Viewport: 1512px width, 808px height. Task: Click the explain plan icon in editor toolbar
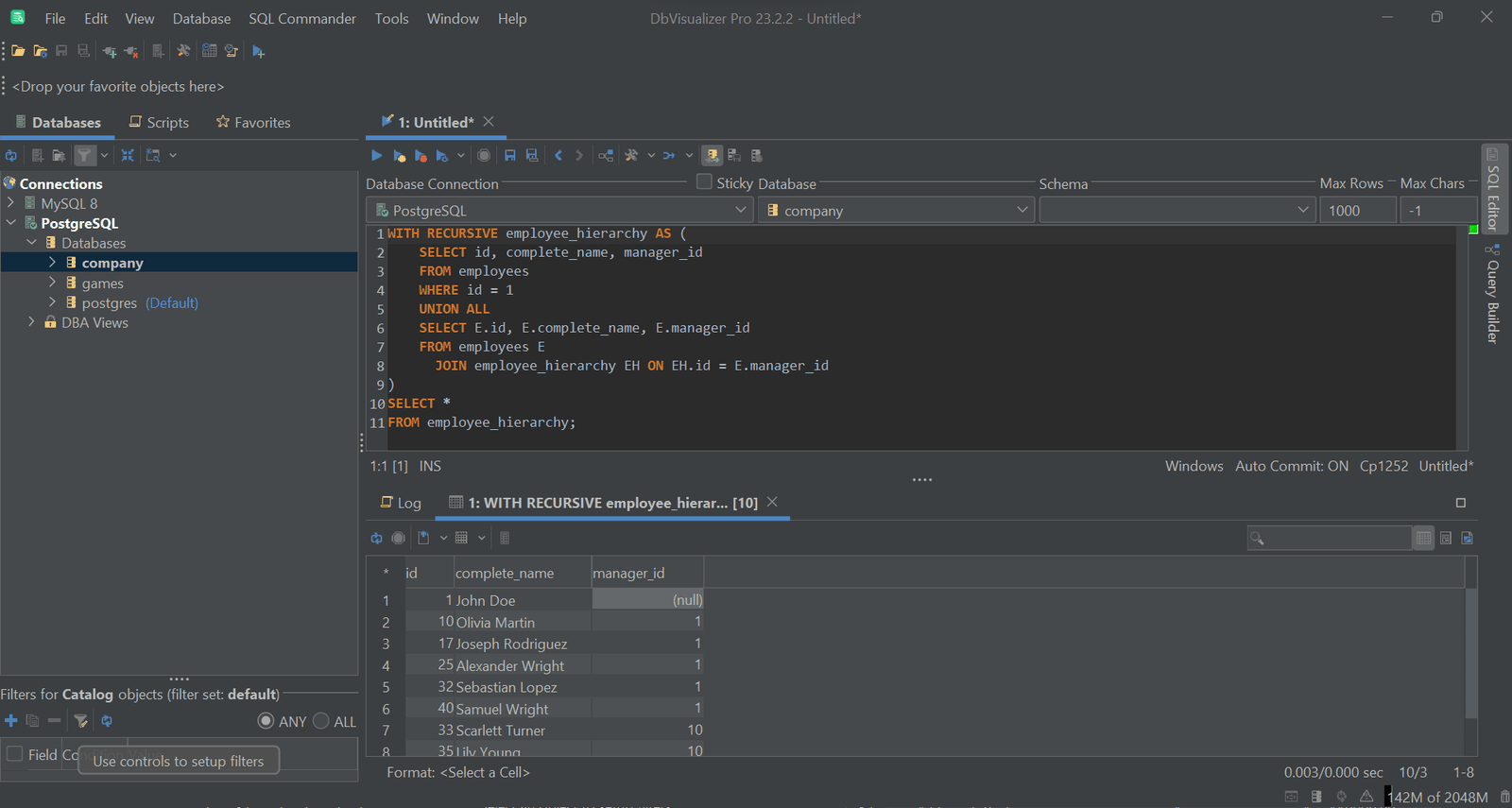click(x=606, y=156)
